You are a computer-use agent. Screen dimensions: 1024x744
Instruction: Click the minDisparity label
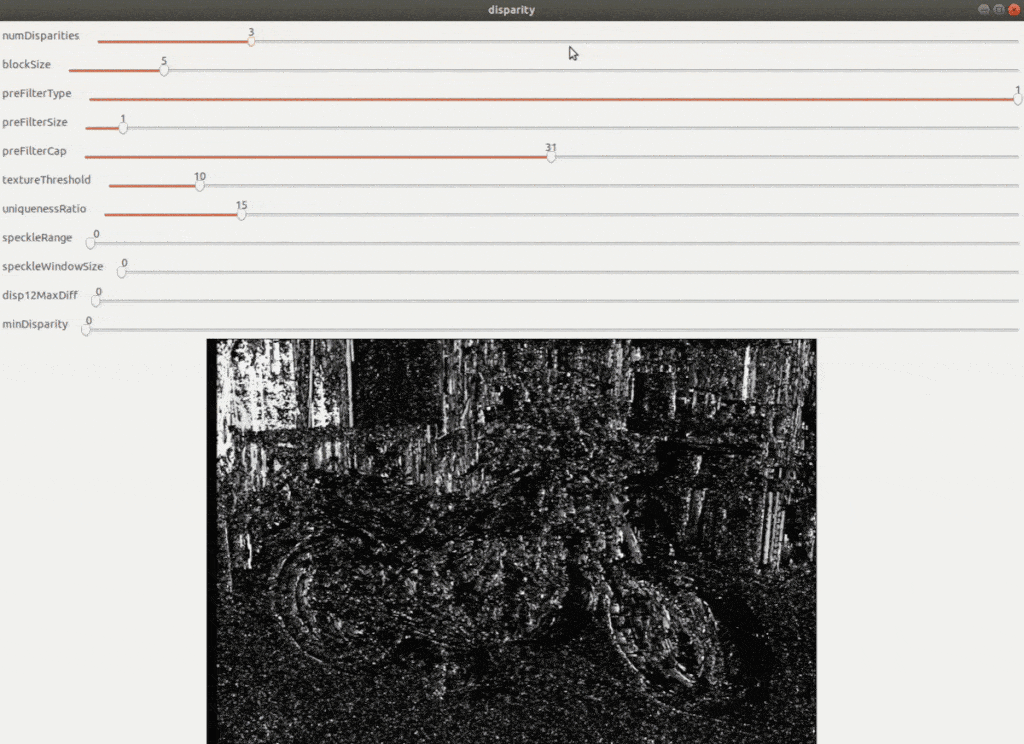point(35,324)
